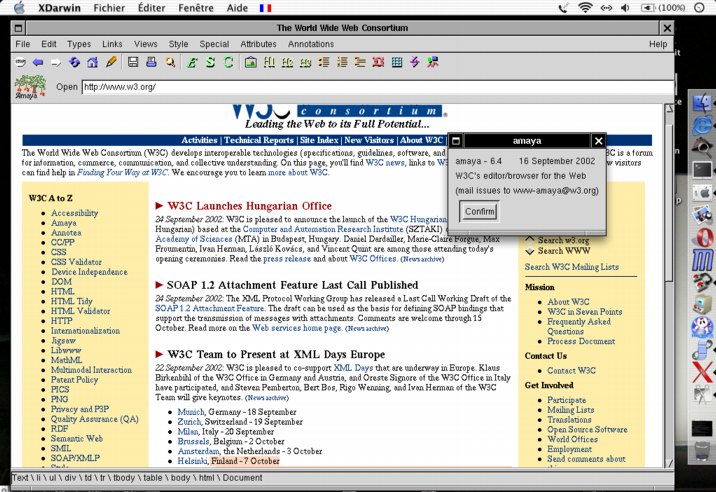This screenshot has height=492, width=716.
Task: Click the Save document floppy icon
Action: click(x=134, y=62)
